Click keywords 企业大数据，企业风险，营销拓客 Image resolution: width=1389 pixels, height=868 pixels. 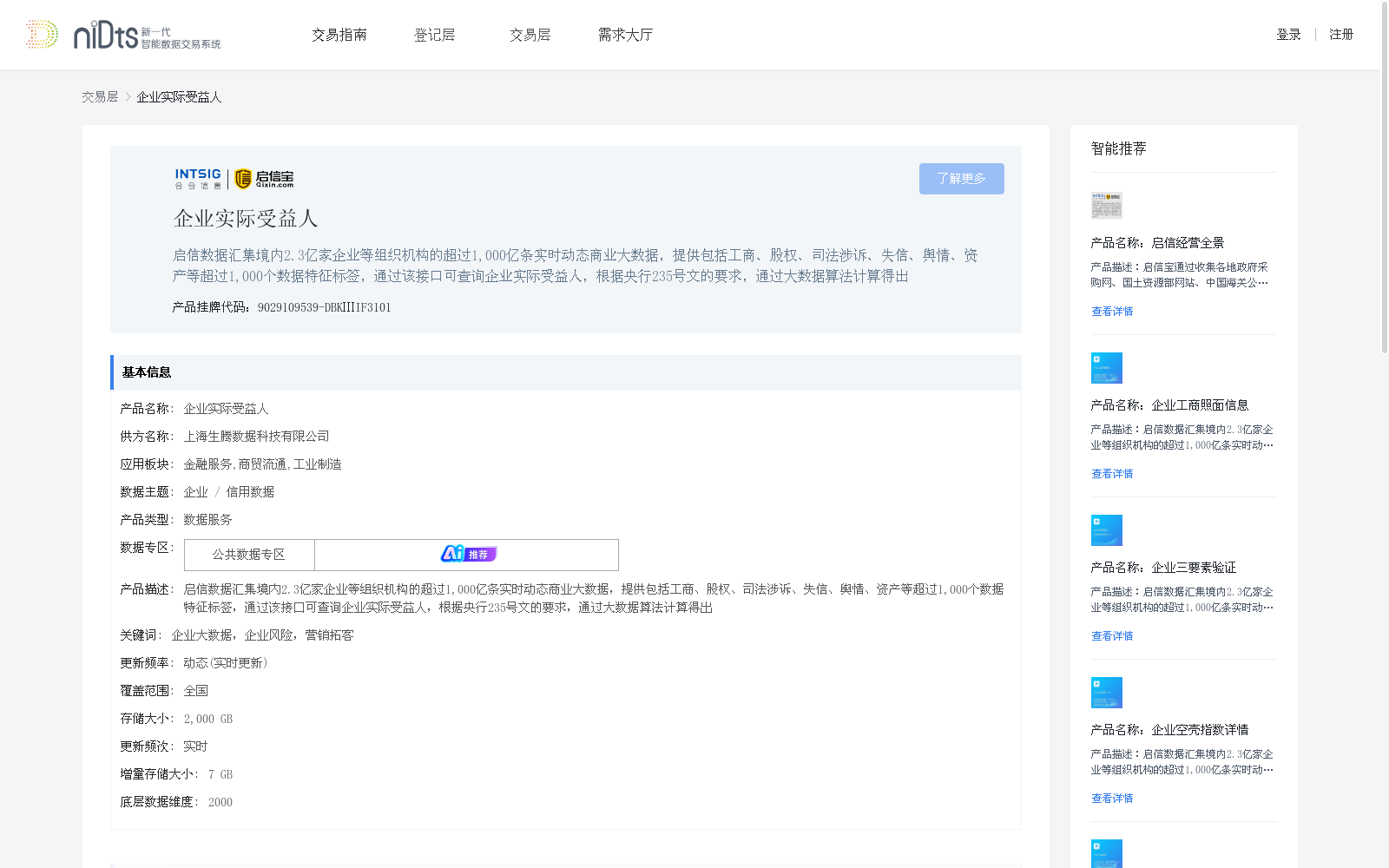[262, 635]
